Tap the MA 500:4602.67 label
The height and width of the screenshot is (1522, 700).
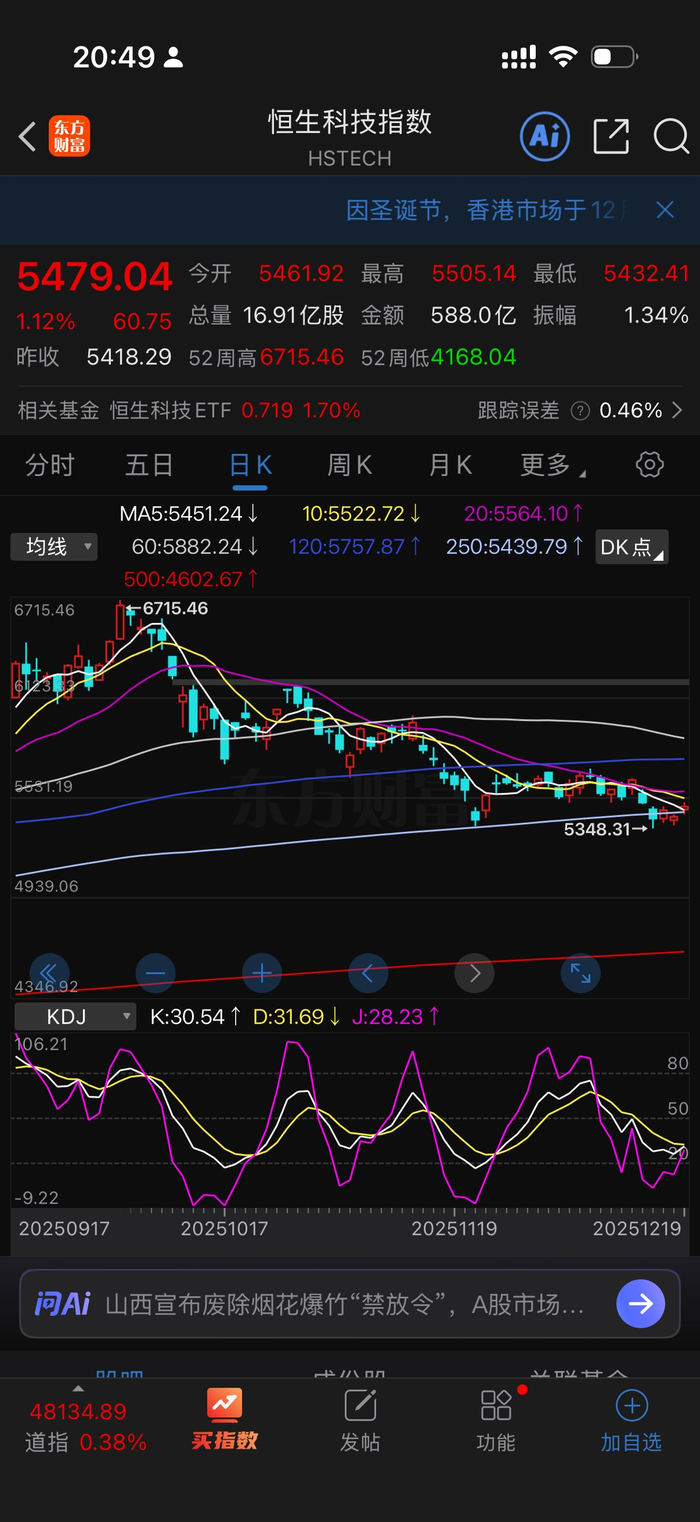click(192, 579)
